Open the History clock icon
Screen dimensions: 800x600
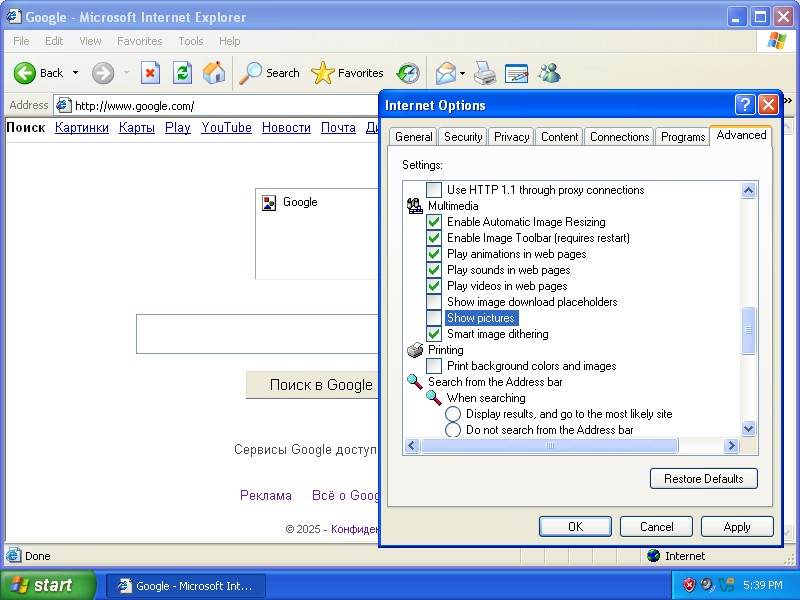[408, 73]
